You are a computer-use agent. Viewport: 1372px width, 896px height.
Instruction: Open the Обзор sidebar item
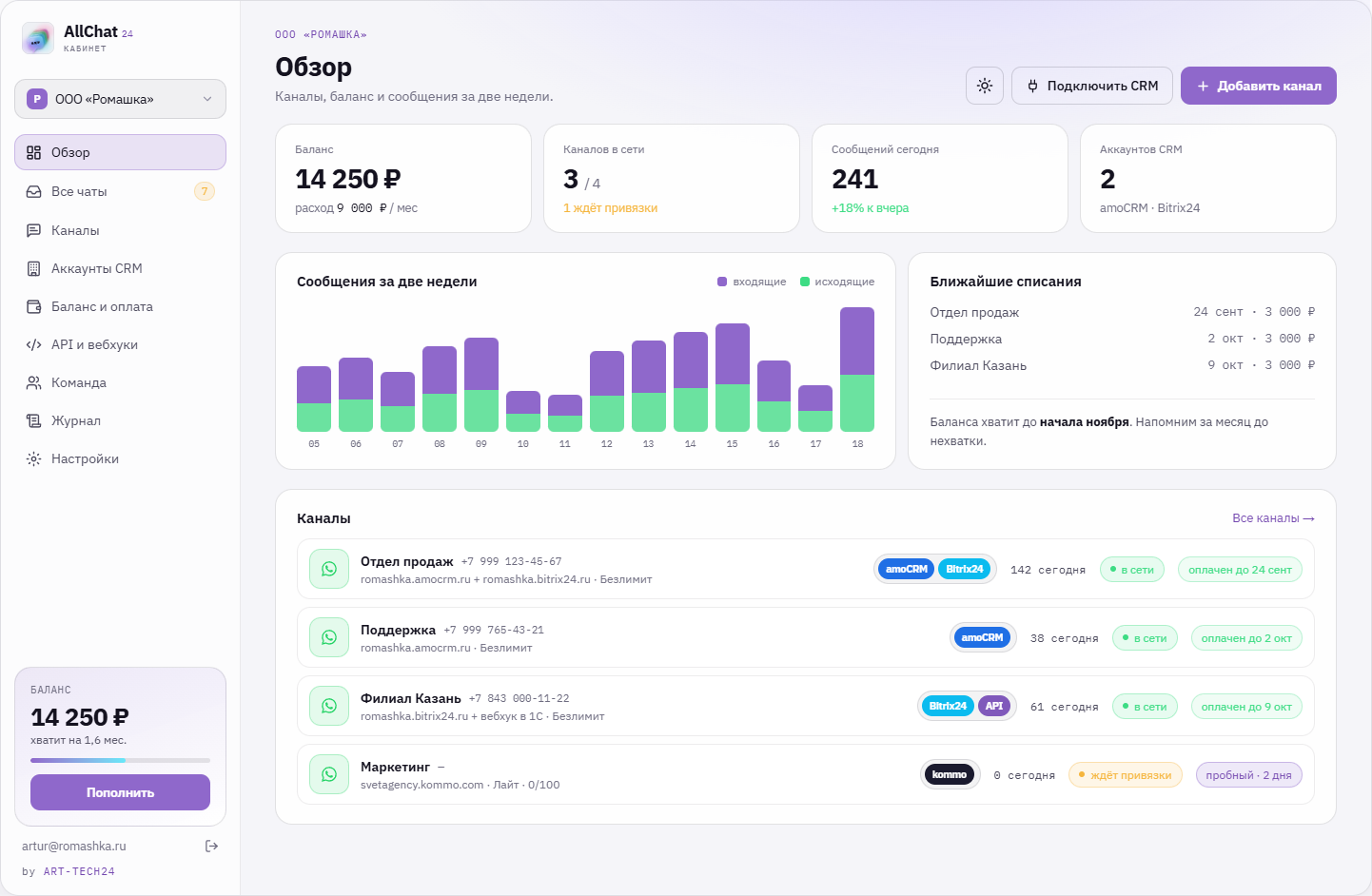coord(120,152)
